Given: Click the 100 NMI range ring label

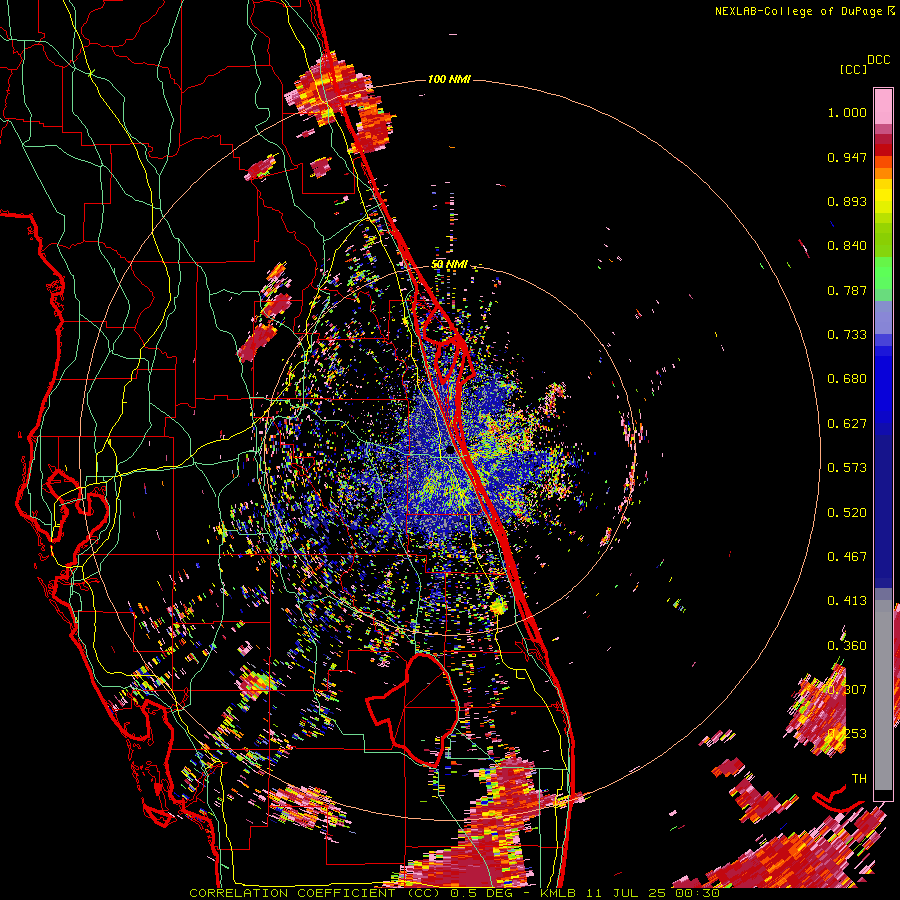Looking at the screenshot, I should click(449, 79).
